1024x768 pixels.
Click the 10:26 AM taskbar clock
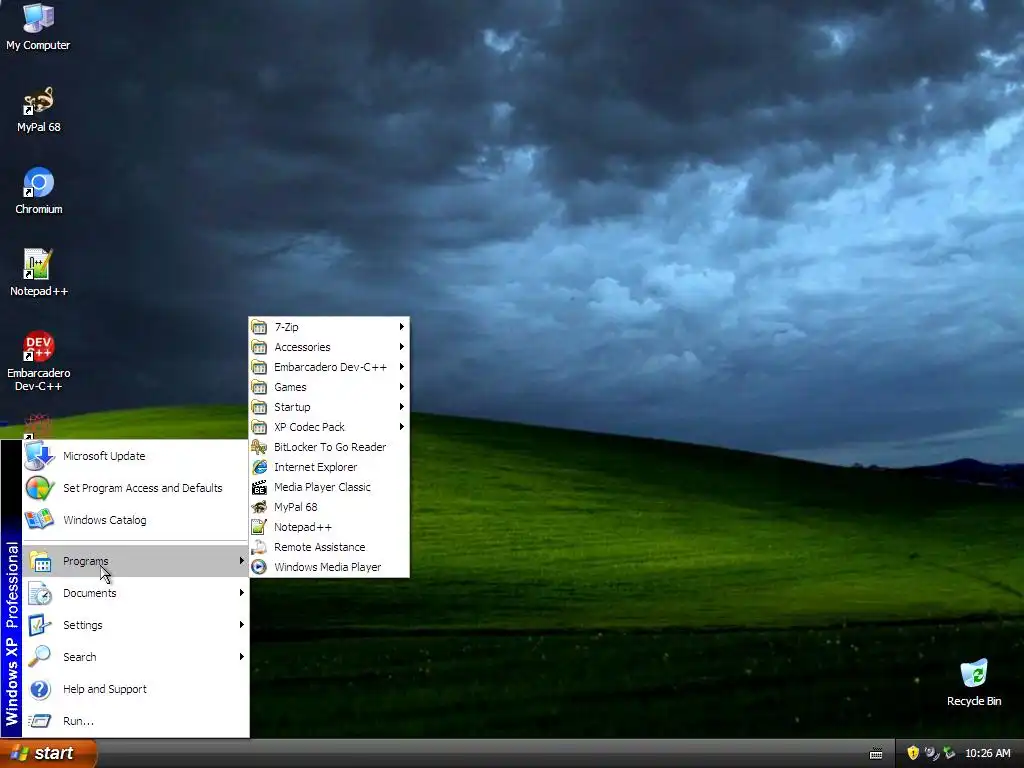(987, 753)
